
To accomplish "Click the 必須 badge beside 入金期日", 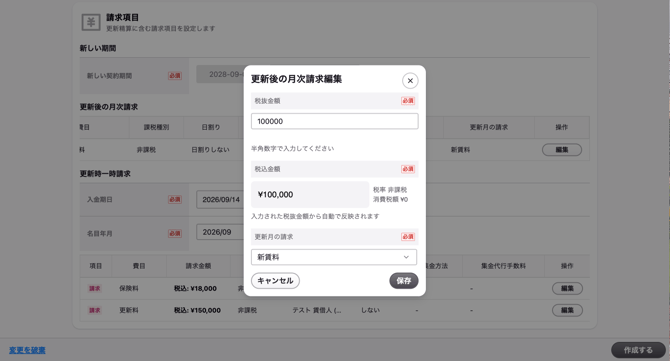I will pyautogui.click(x=175, y=200).
